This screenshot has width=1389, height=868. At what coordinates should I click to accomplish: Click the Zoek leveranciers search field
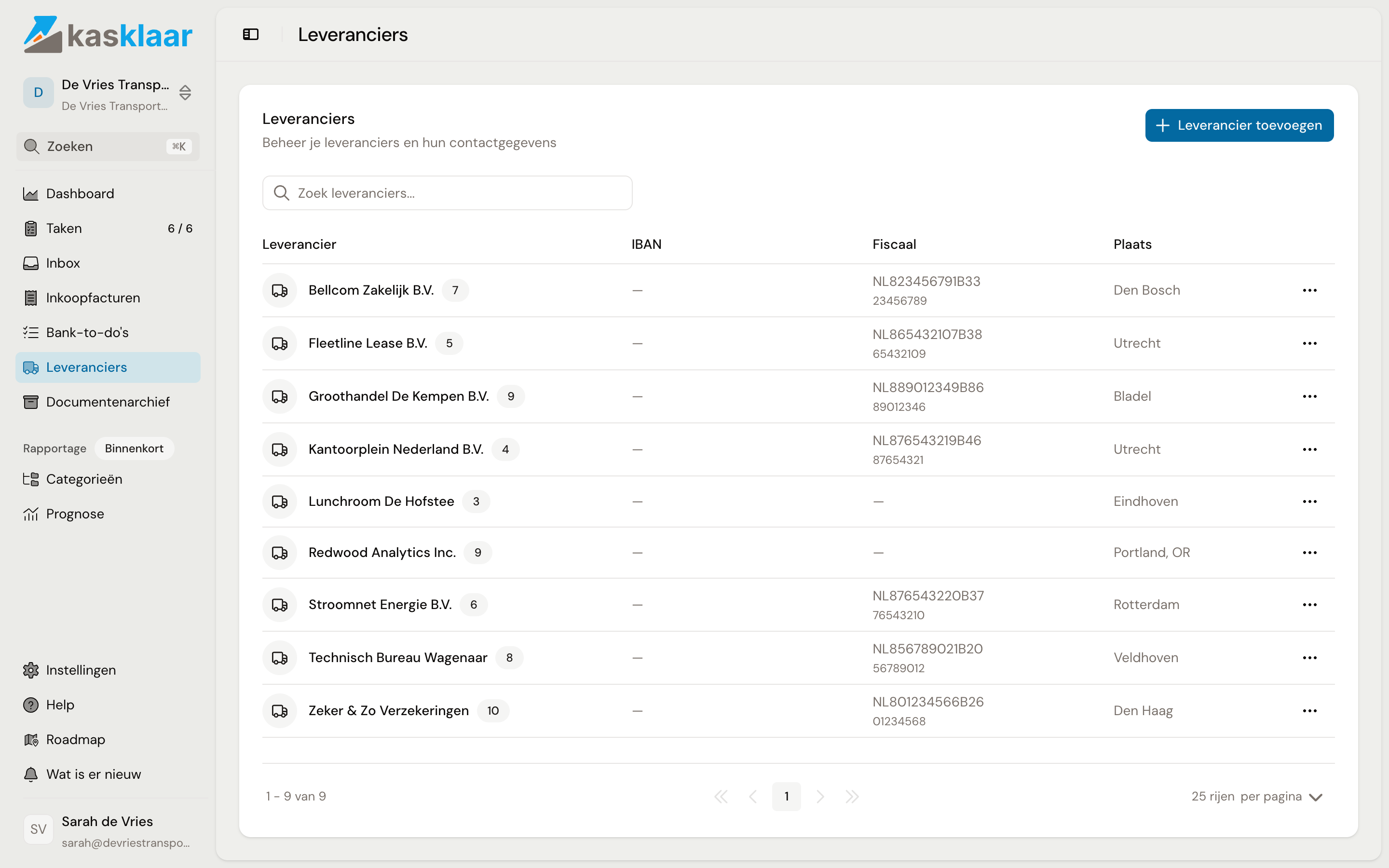coord(447,193)
